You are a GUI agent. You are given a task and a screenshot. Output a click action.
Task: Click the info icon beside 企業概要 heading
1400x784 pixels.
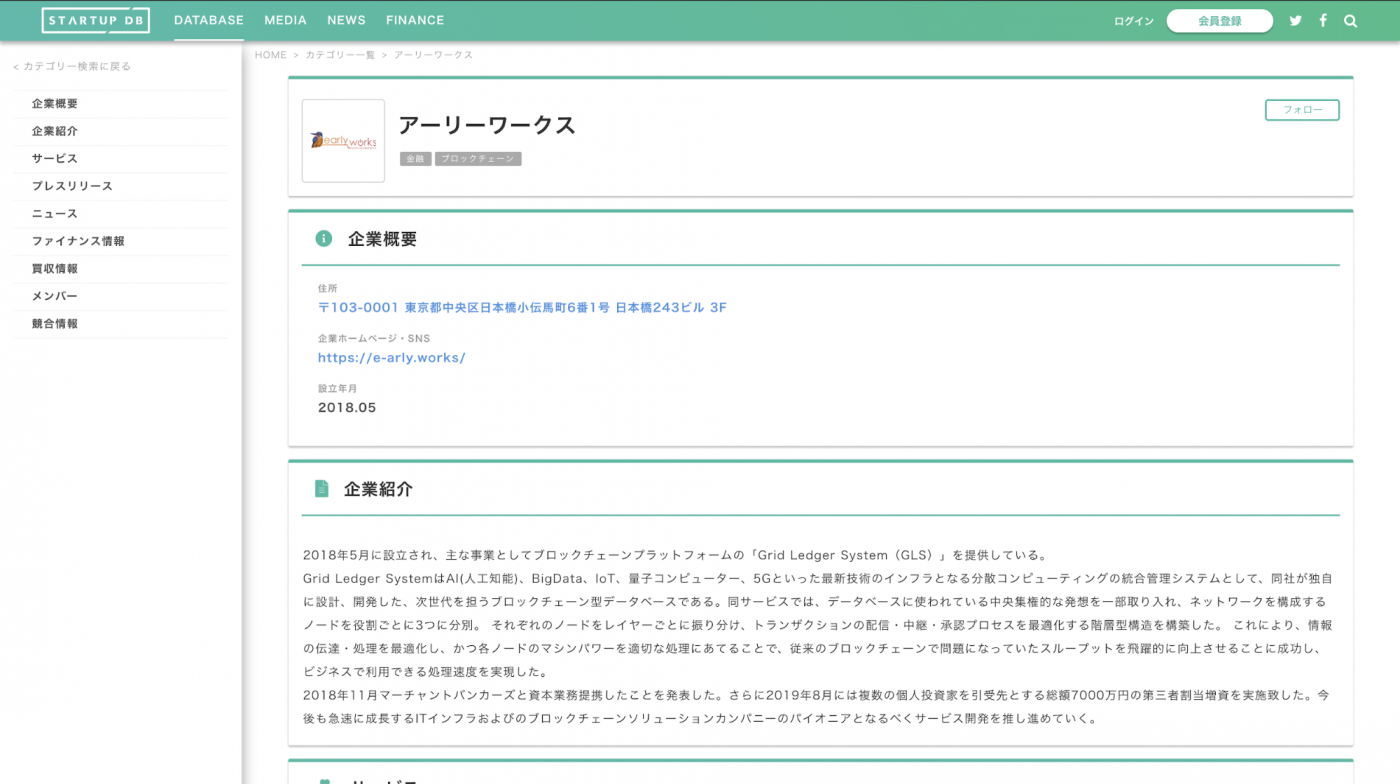322,239
